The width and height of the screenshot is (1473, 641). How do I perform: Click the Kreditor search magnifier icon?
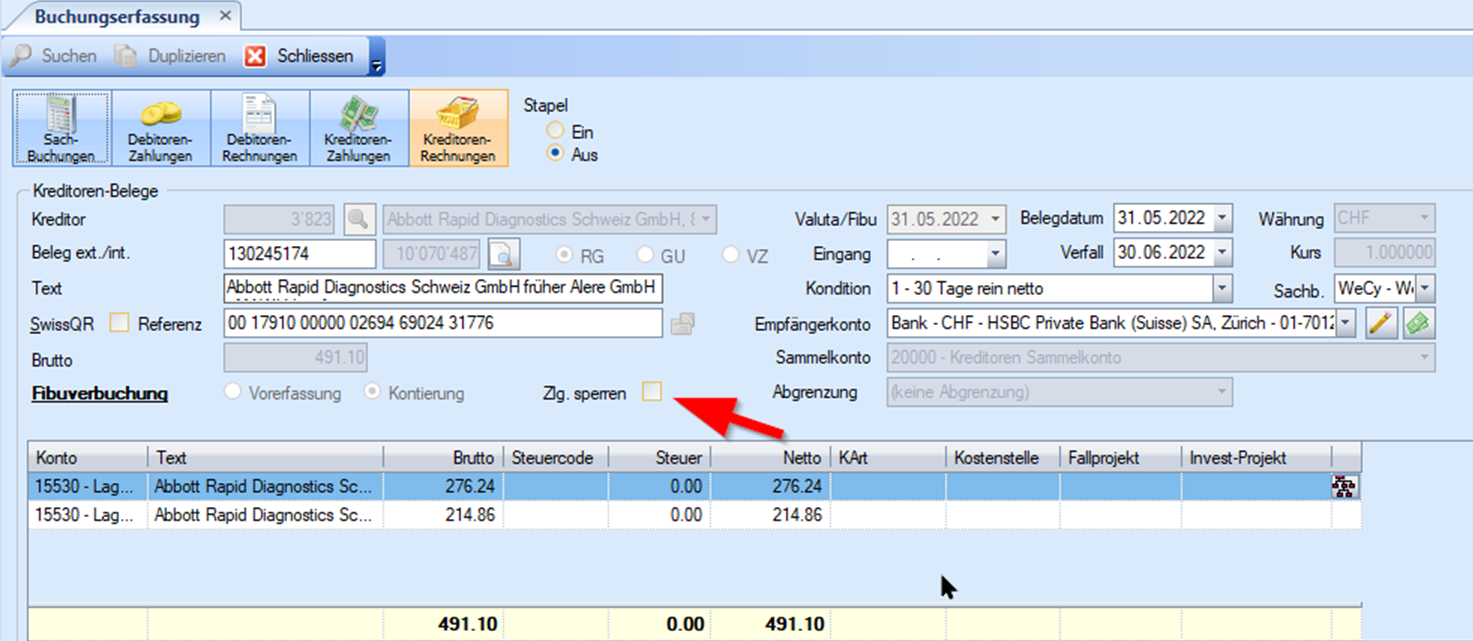(359, 219)
